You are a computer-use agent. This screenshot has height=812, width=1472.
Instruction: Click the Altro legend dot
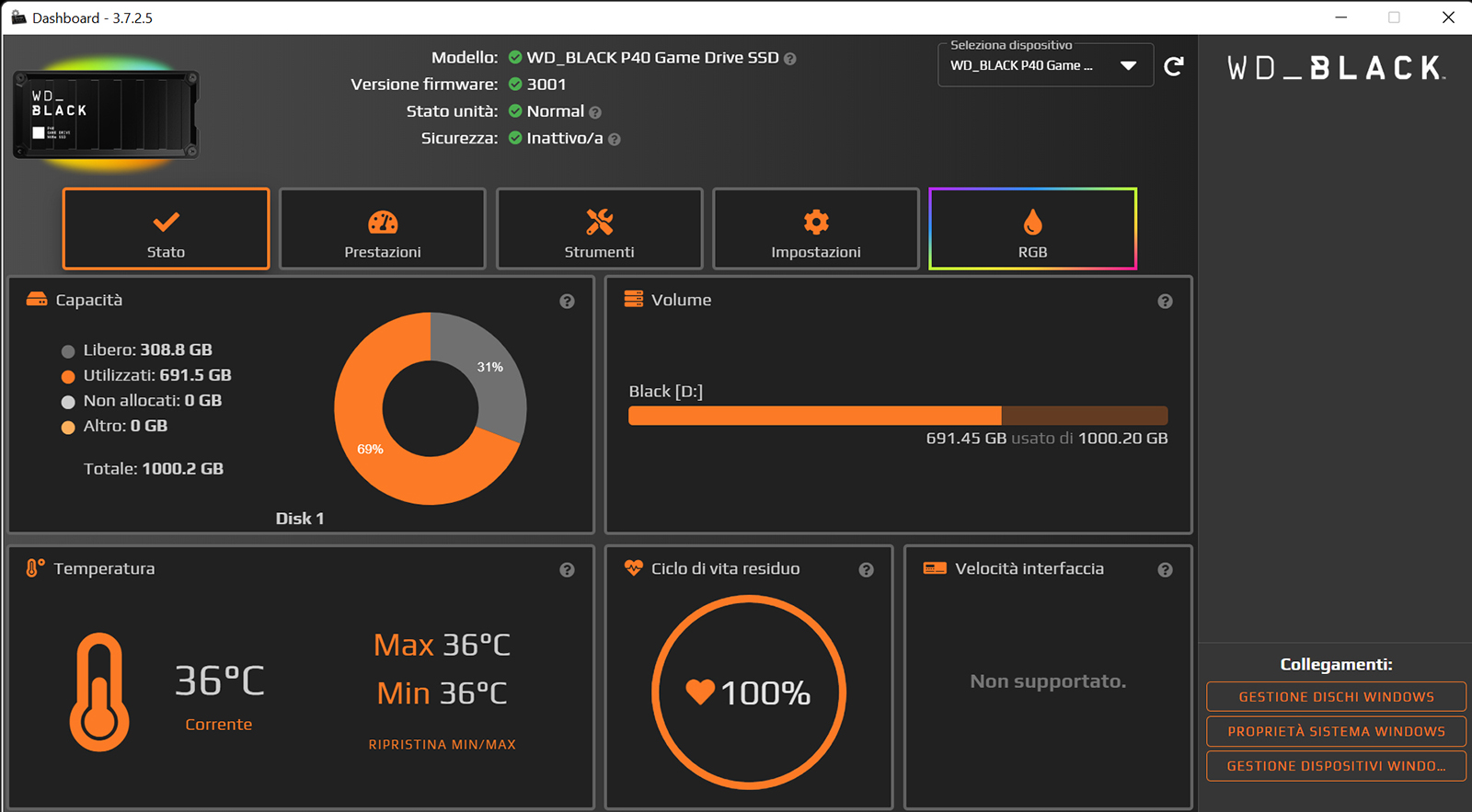tap(68, 428)
